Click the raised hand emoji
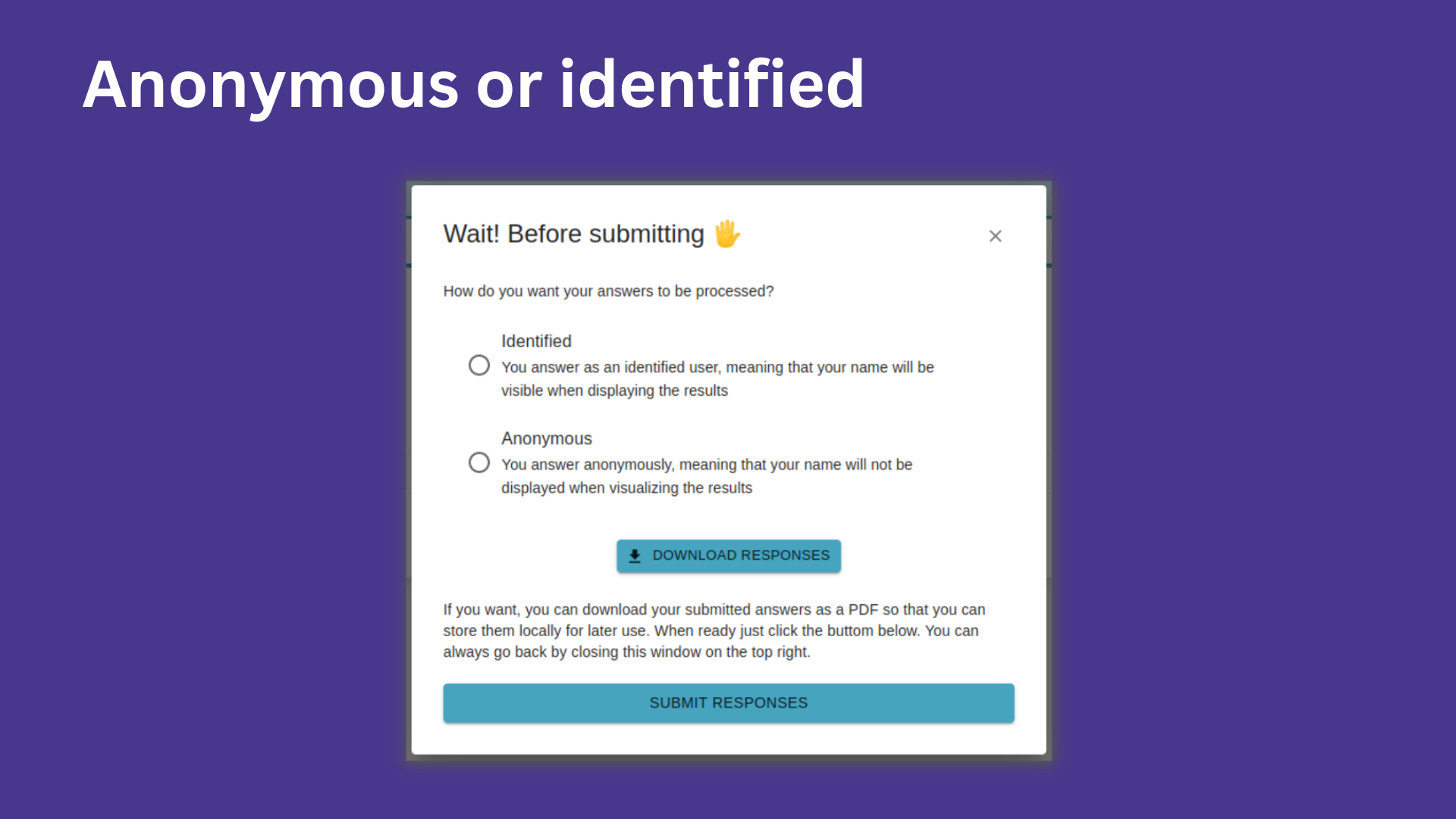1456x819 pixels. pyautogui.click(x=727, y=234)
